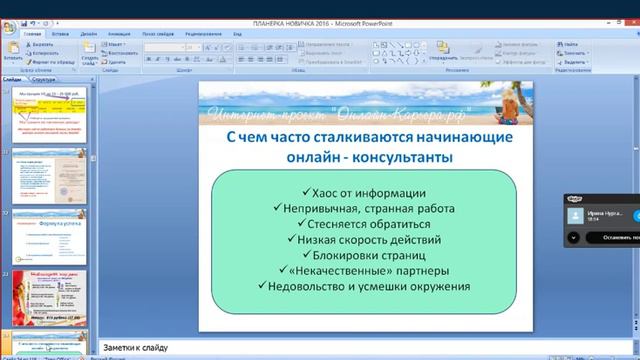640x360 pixels.
Task: Restore slide layout (Восстановить)
Action: tap(120, 53)
